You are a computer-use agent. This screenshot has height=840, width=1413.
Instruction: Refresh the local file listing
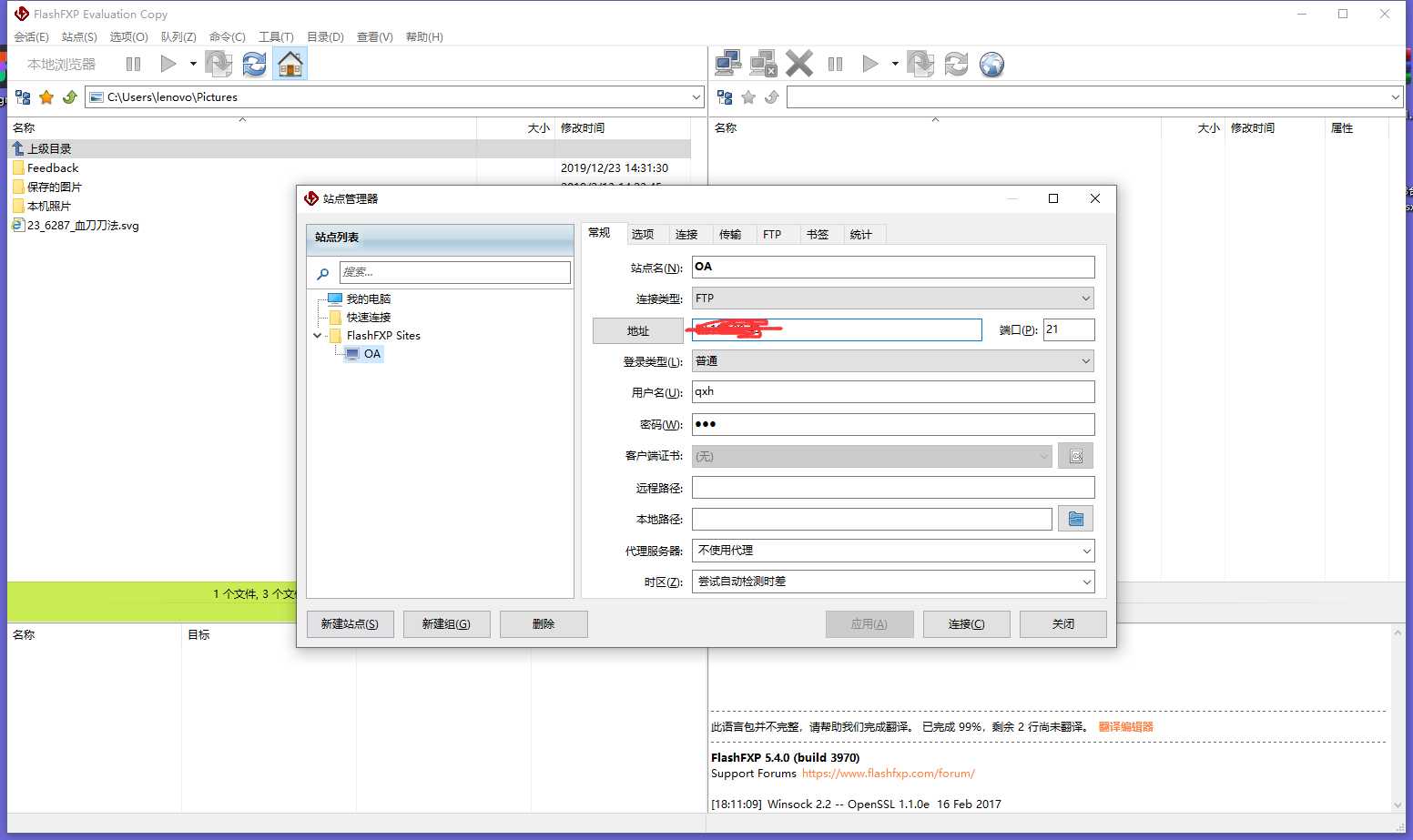coord(254,64)
